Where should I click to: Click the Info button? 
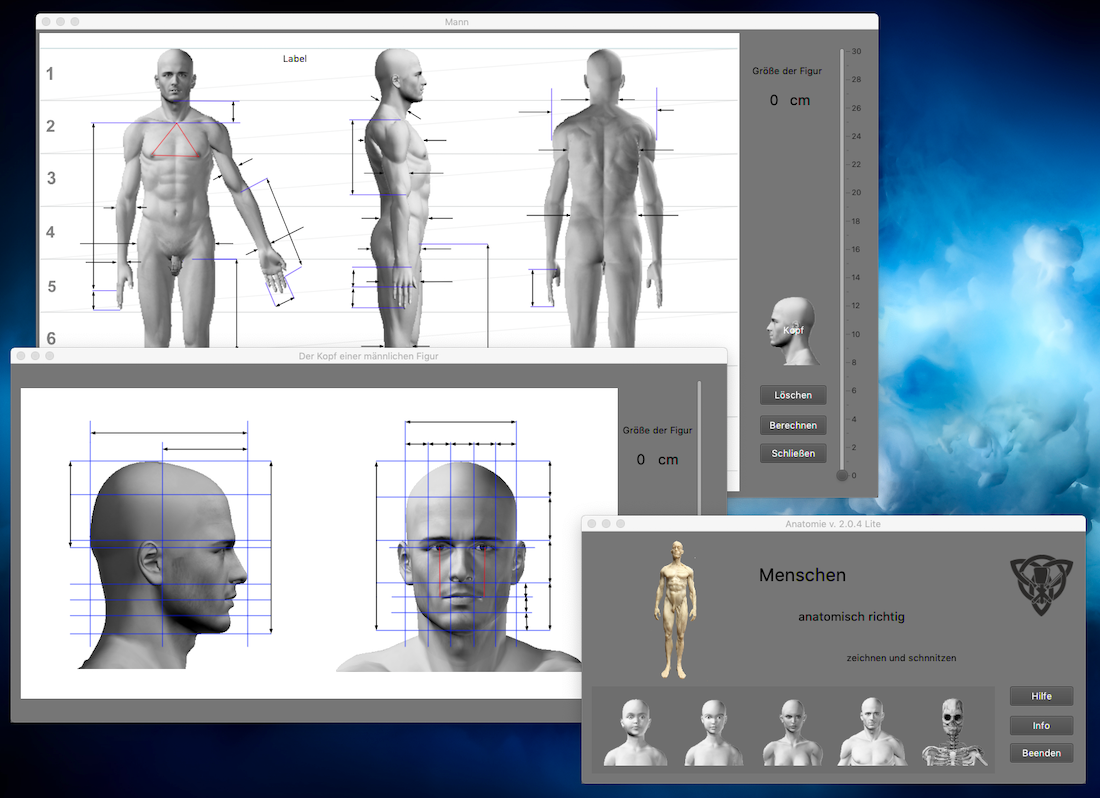(1041, 725)
